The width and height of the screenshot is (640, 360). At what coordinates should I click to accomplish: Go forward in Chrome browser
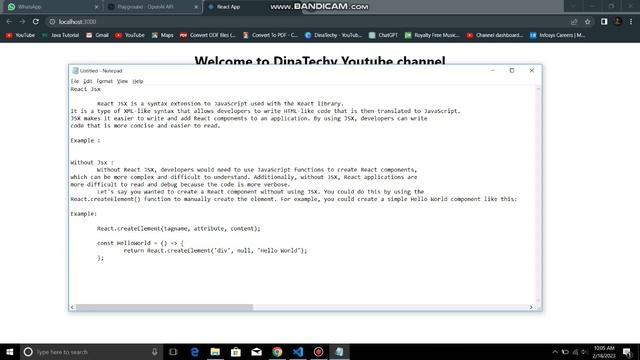coord(22,22)
